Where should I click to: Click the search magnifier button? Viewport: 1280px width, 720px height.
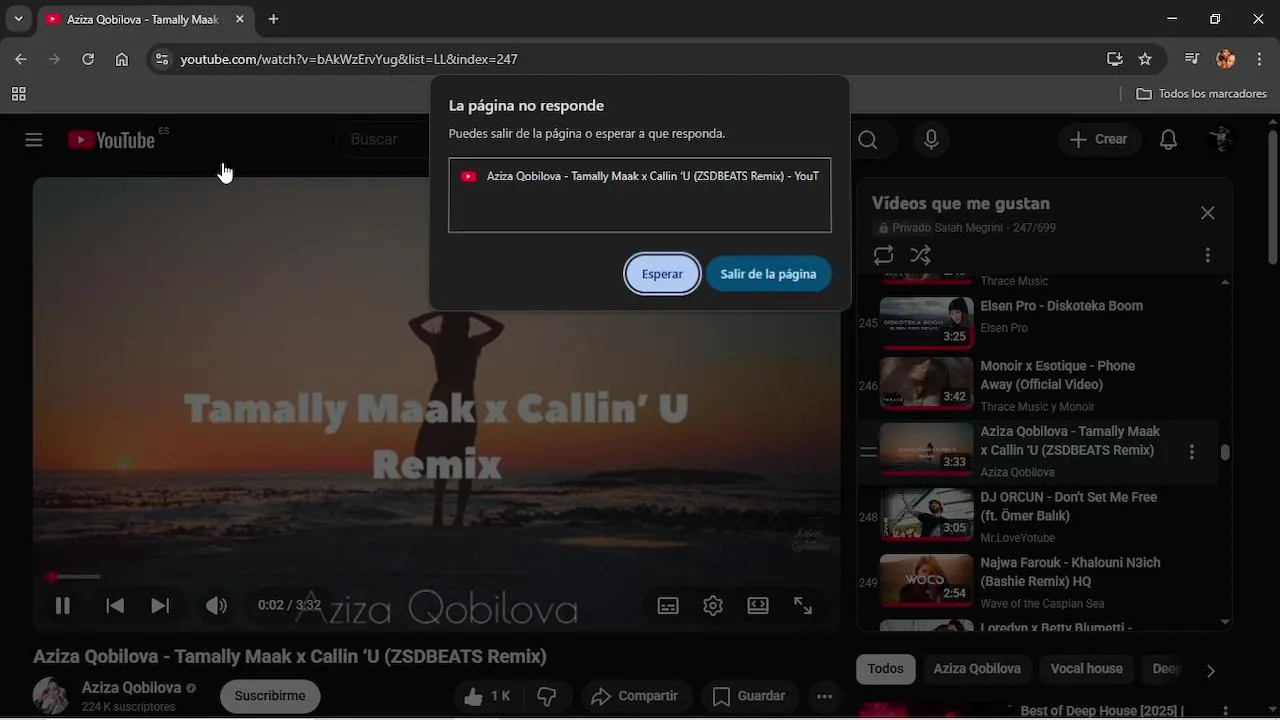868,140
